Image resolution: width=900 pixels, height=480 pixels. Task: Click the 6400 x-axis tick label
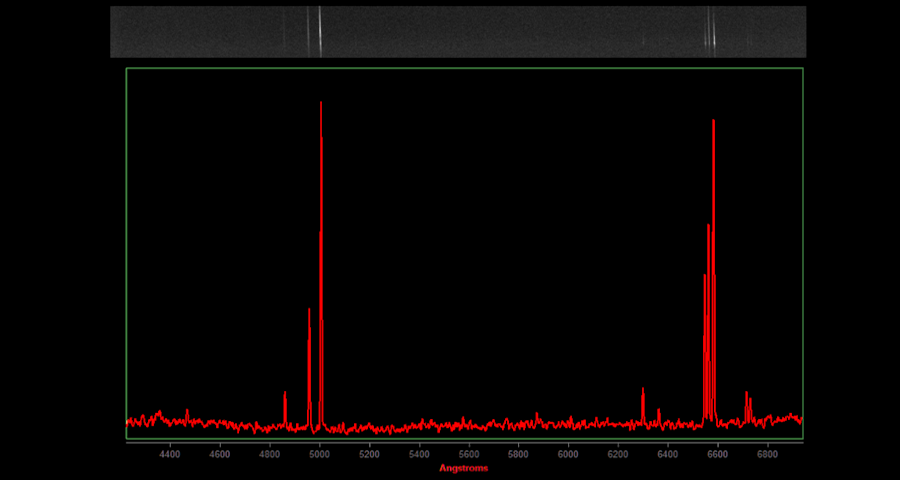click(668, 454)
